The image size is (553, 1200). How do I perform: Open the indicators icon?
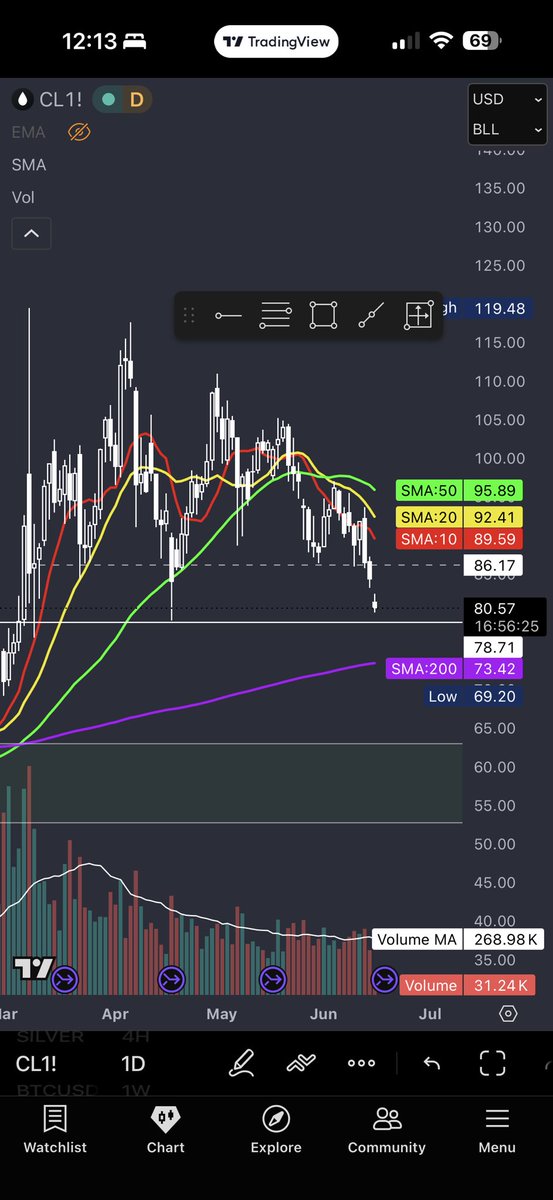click(301, 1063)
